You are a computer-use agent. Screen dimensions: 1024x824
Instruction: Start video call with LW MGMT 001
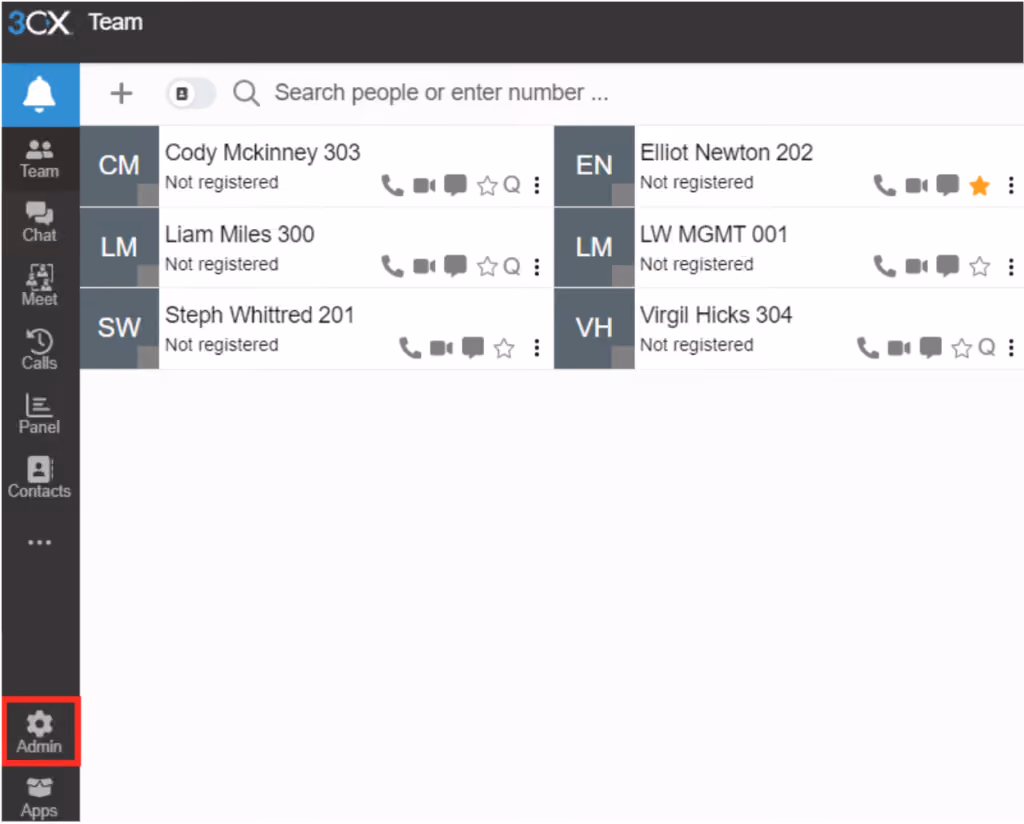[x=917, y=266]
